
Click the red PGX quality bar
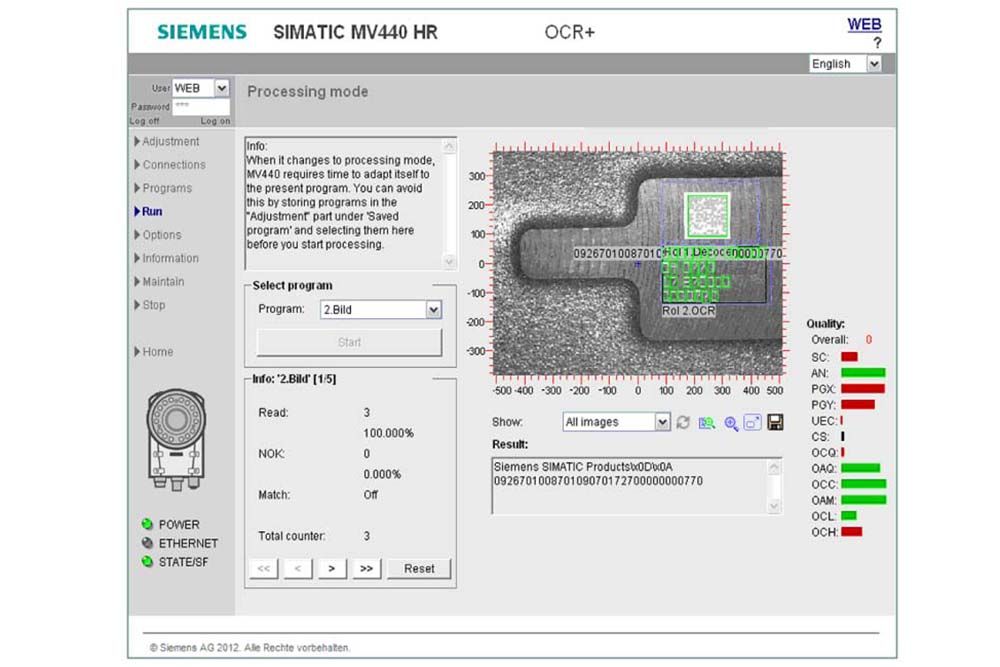862,388
